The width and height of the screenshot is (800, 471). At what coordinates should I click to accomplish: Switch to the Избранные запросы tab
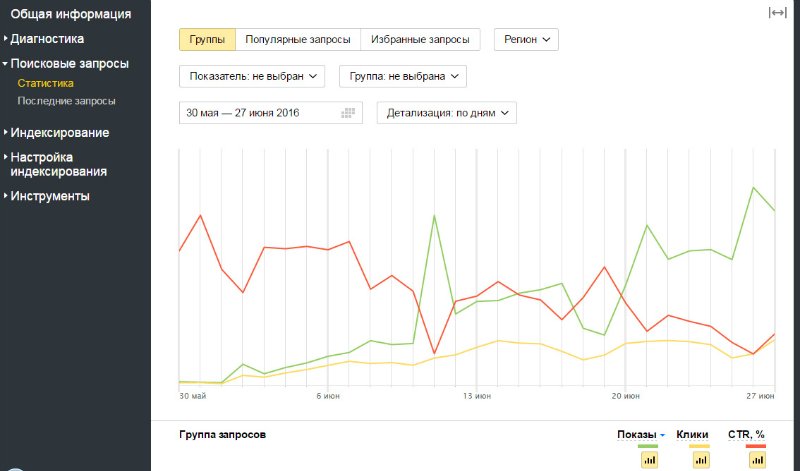pyautogui.click(x=420, y=40)
